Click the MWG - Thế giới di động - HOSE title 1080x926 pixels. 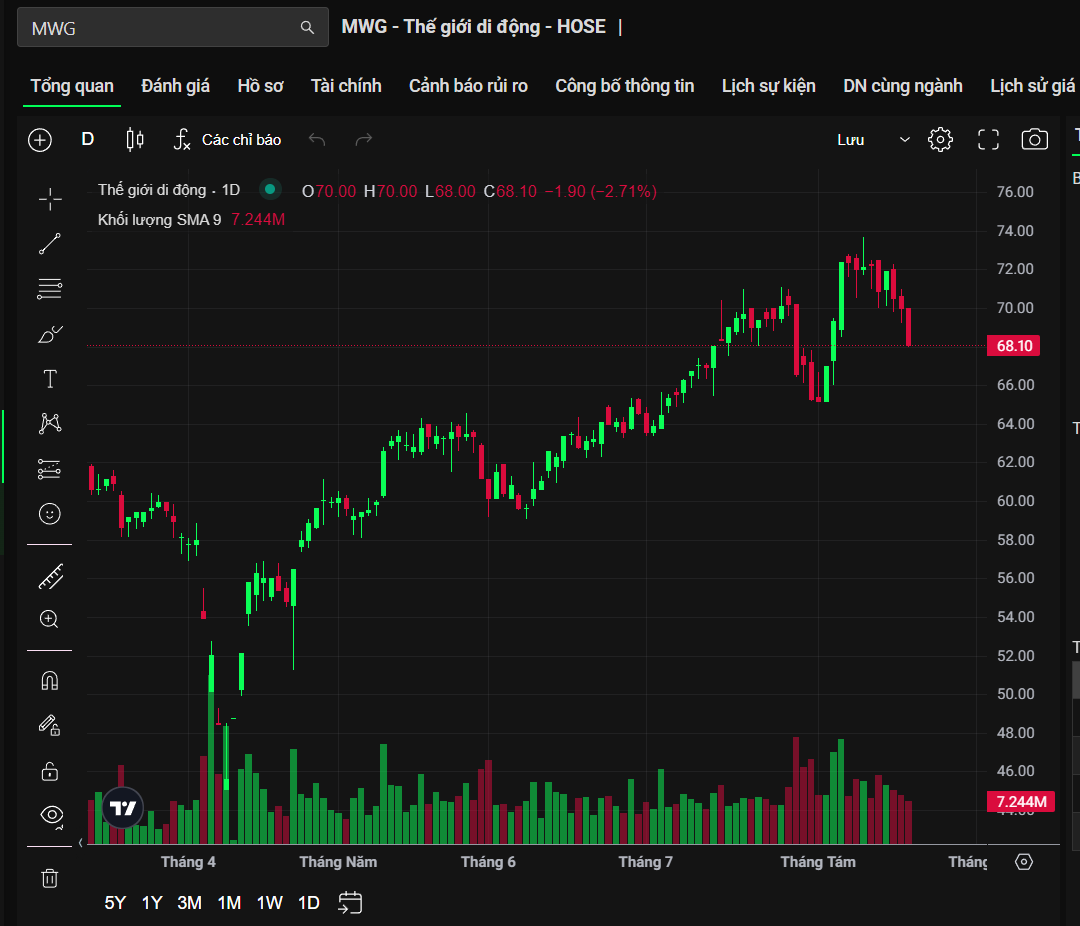[474, 27]
